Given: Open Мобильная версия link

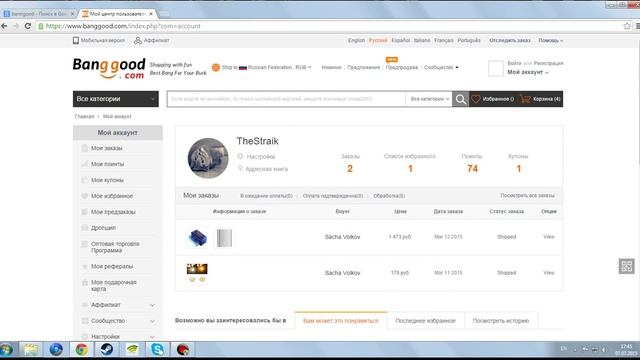Looking at the screenshot, I should pos(99,40).
